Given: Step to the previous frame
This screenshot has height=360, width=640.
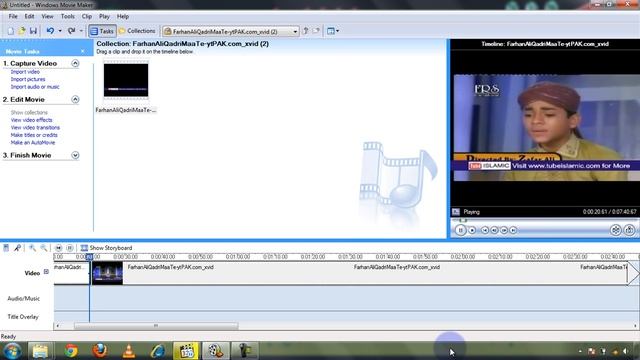Looking at the screenshot, I should click(x=495, y=231).
